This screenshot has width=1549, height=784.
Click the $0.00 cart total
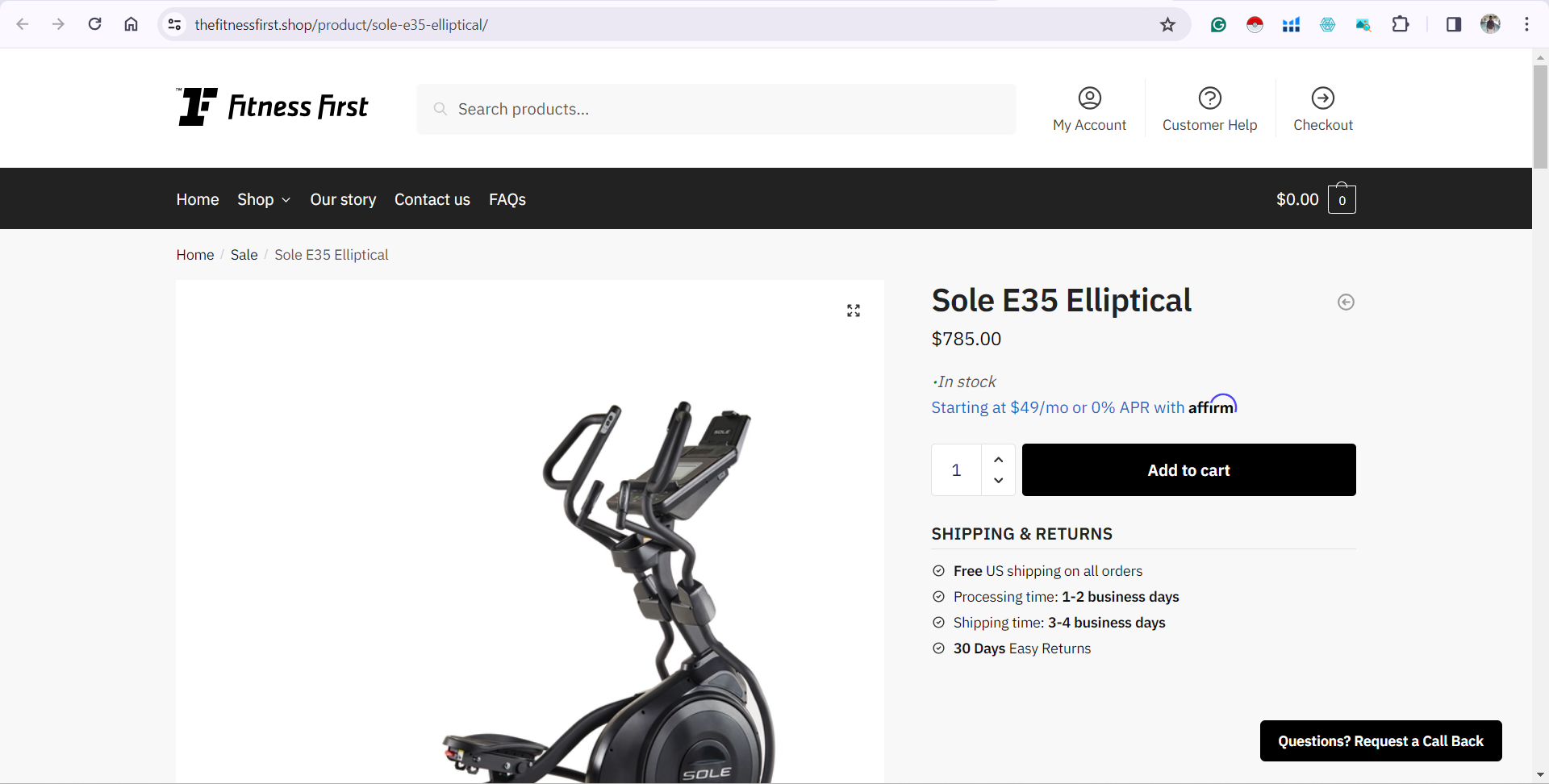pyautogui.click(x=1297, y=199)
